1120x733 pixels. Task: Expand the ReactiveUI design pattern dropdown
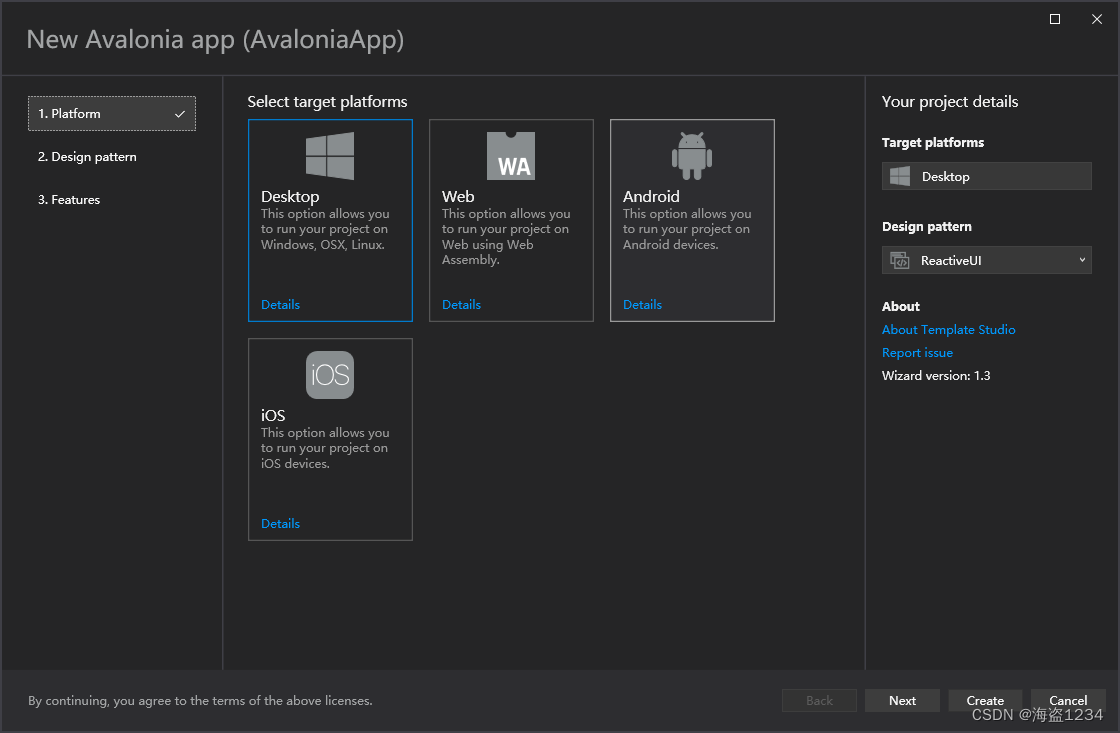click(986, 260)
